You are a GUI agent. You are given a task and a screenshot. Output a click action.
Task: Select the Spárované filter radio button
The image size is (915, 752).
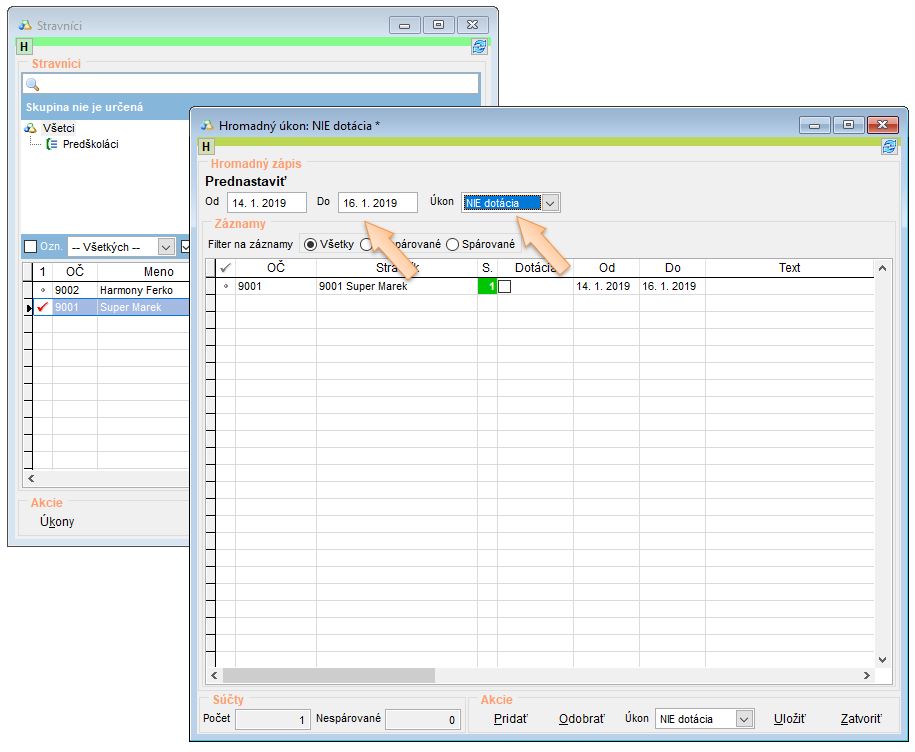[453, 244]
